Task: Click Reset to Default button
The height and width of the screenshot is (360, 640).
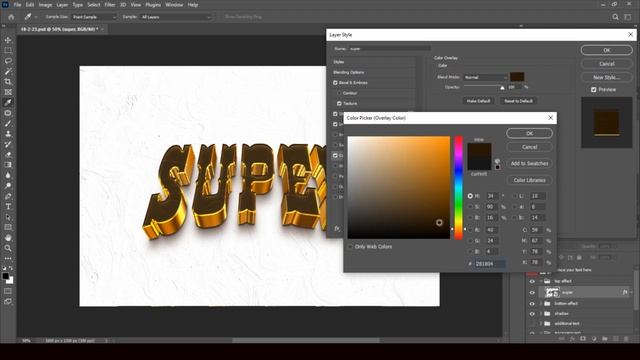Action: tap(518, 101)
